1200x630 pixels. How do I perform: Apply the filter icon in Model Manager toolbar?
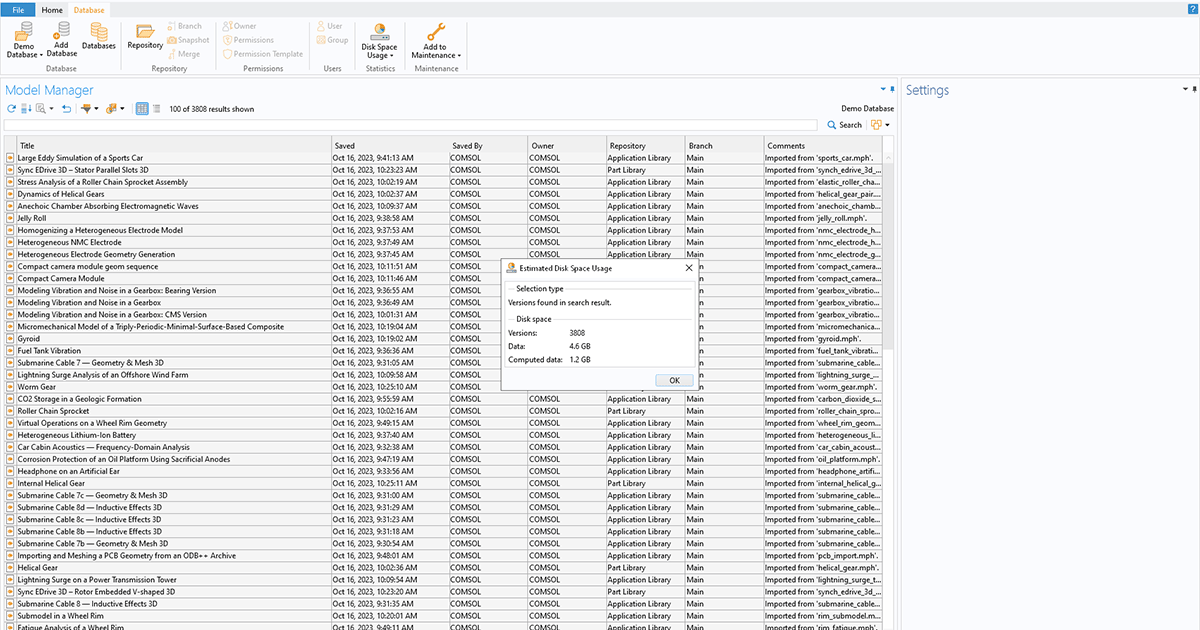click(x=88, y=109)
